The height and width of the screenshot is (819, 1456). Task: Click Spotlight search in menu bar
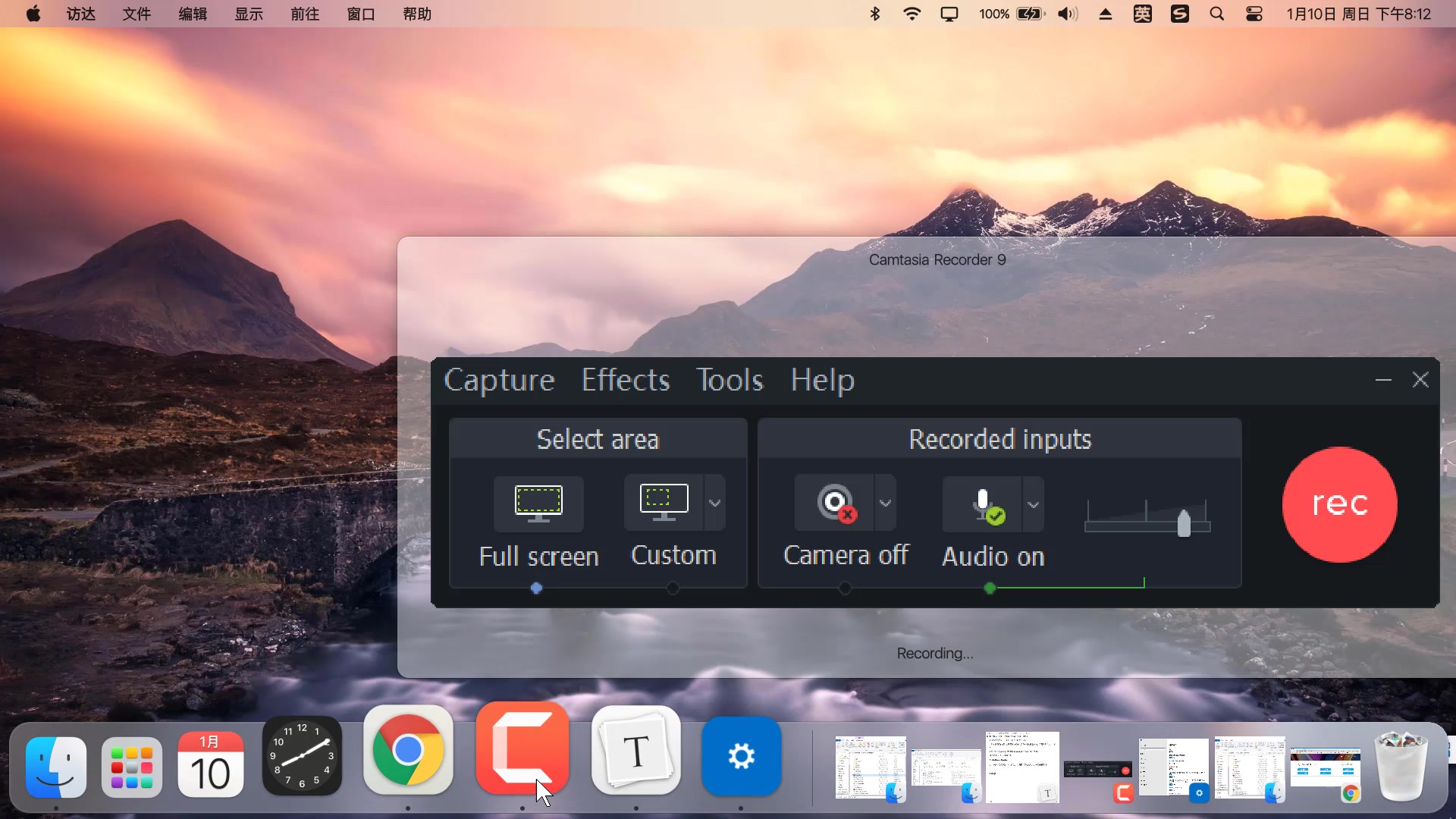tap(1216, 14)
